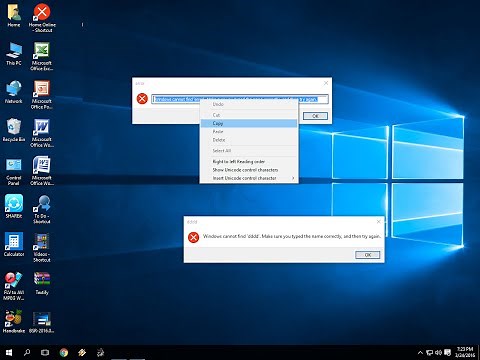Launch Google Chrome from the taskbar
Image resolution: width=480 pixels, height=360 pixels.
tap(64, 352)
